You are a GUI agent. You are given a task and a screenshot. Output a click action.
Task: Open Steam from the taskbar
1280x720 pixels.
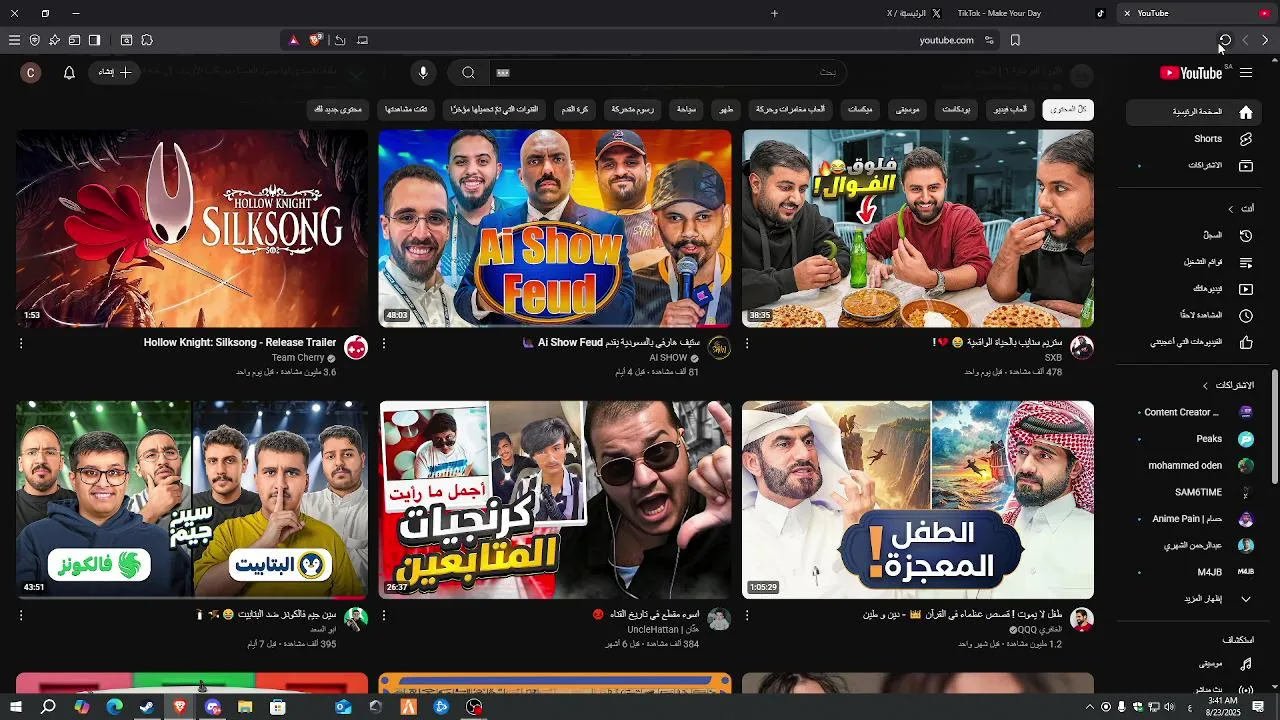tap(147, 707)
